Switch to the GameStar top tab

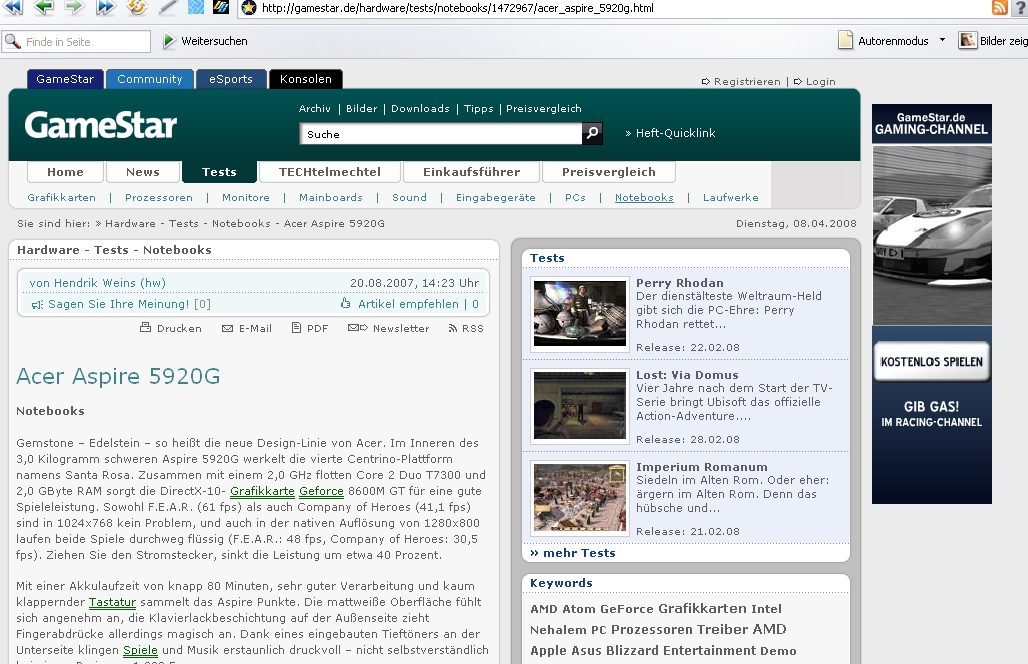coord(65,79)
